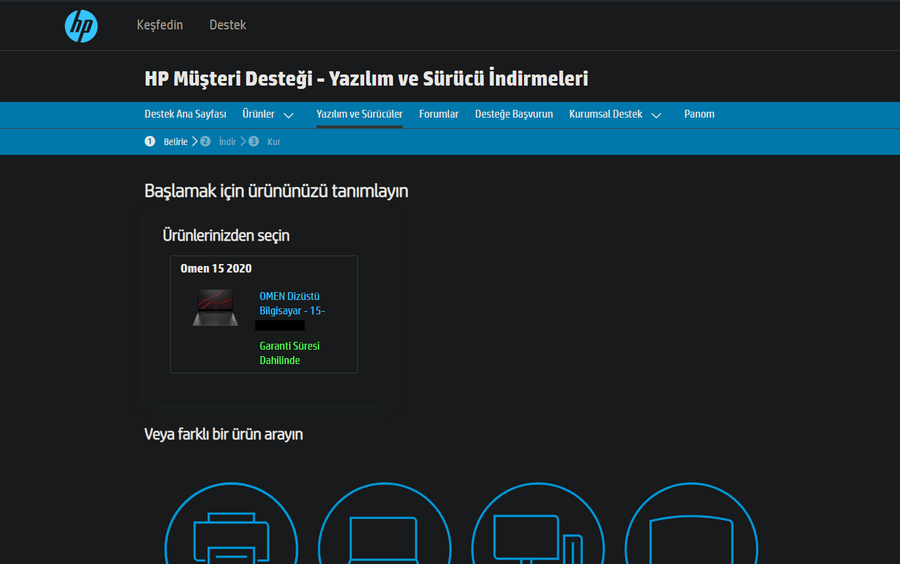The height and width of the screenshot is (564, 900).
Task: Open the OMEN Dizüstü Bilgisayar link
Action: [x=292, y=304]
